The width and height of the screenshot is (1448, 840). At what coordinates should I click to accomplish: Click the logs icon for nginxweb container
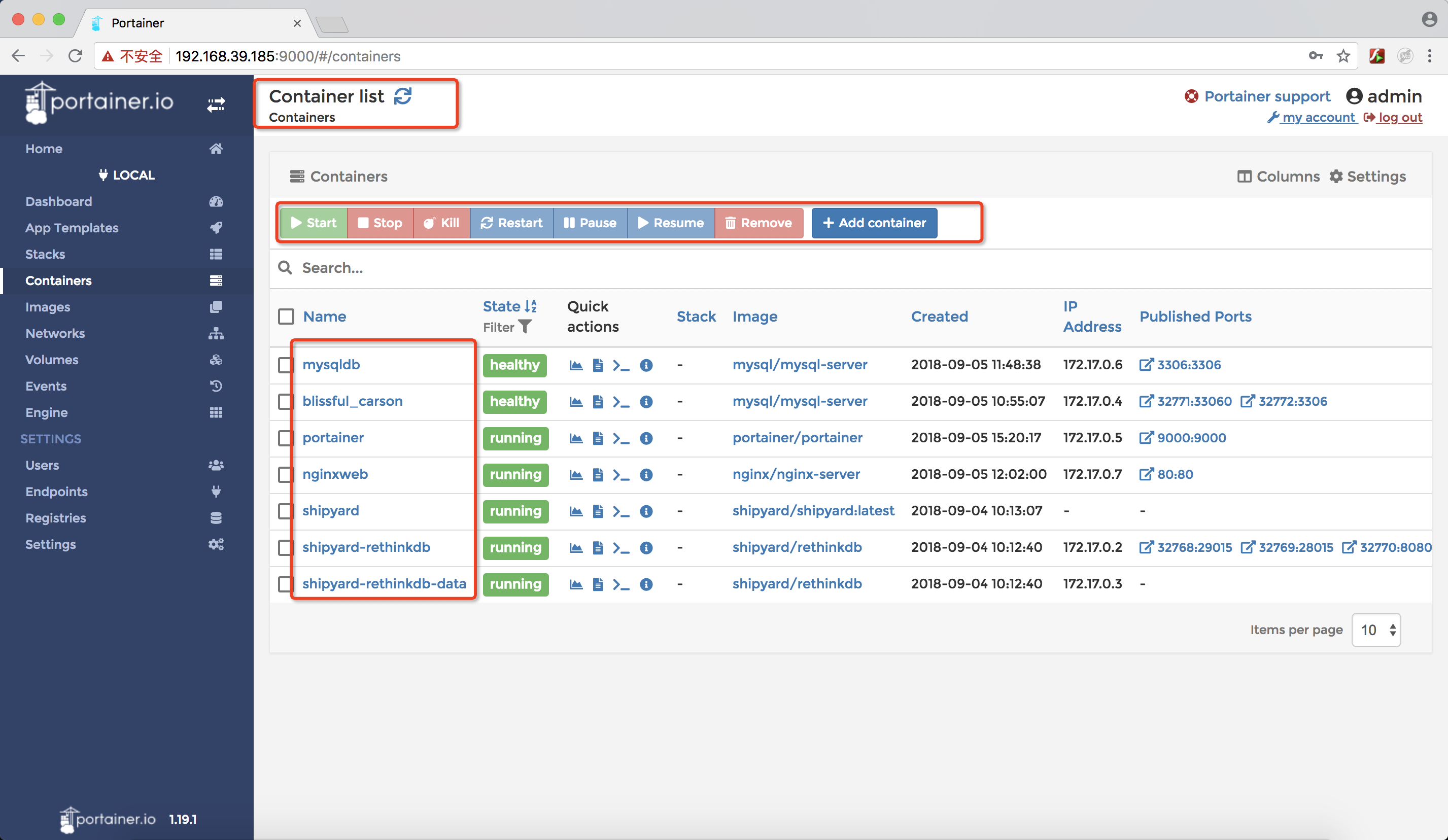597,474
